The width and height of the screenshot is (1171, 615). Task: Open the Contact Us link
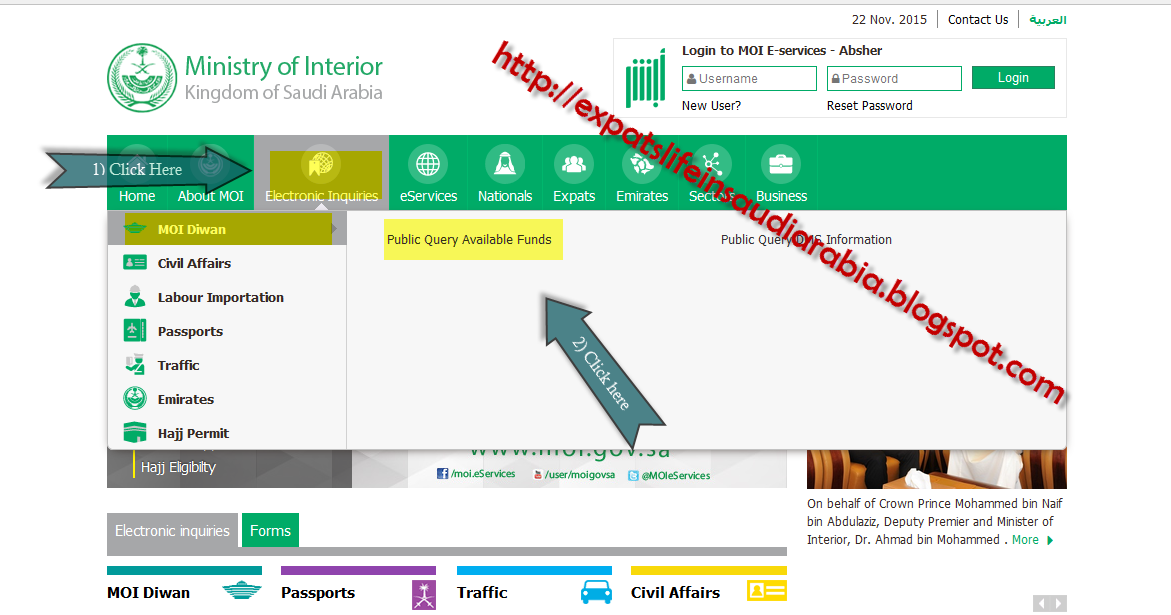coord(978,20)
